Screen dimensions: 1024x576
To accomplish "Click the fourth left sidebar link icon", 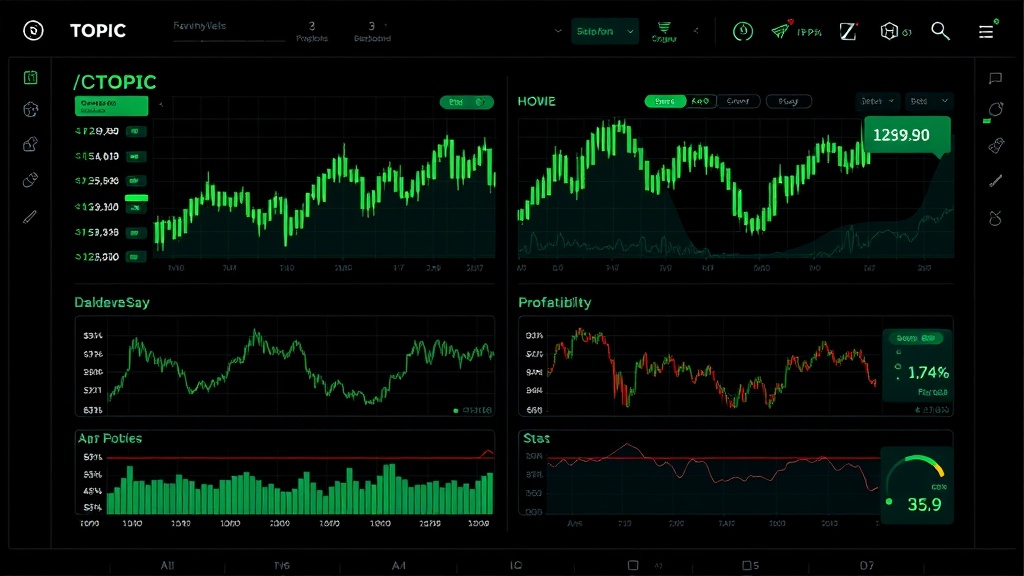I will (31, 180).
